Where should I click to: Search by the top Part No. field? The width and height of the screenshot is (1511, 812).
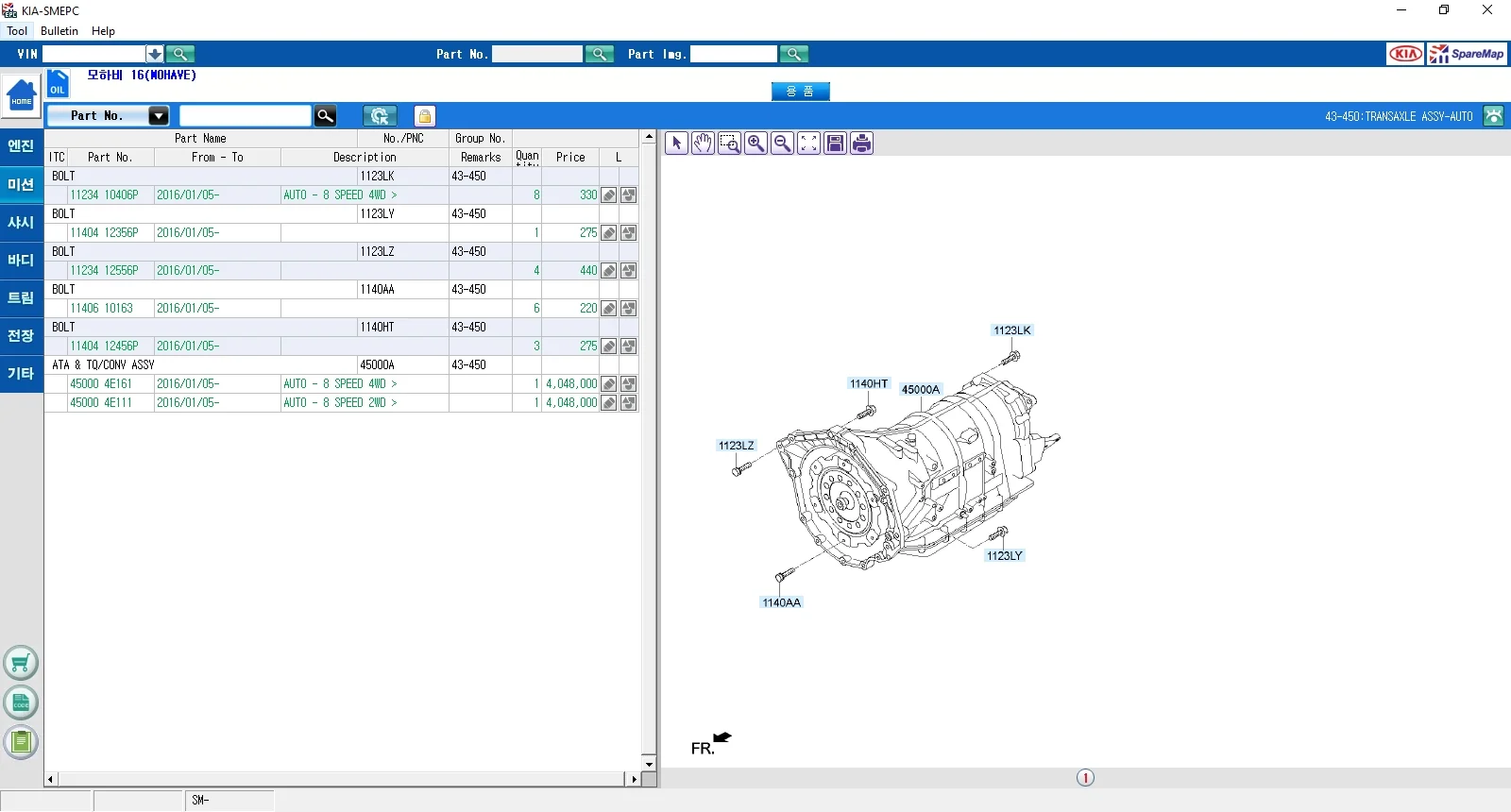tap(600, 54)
